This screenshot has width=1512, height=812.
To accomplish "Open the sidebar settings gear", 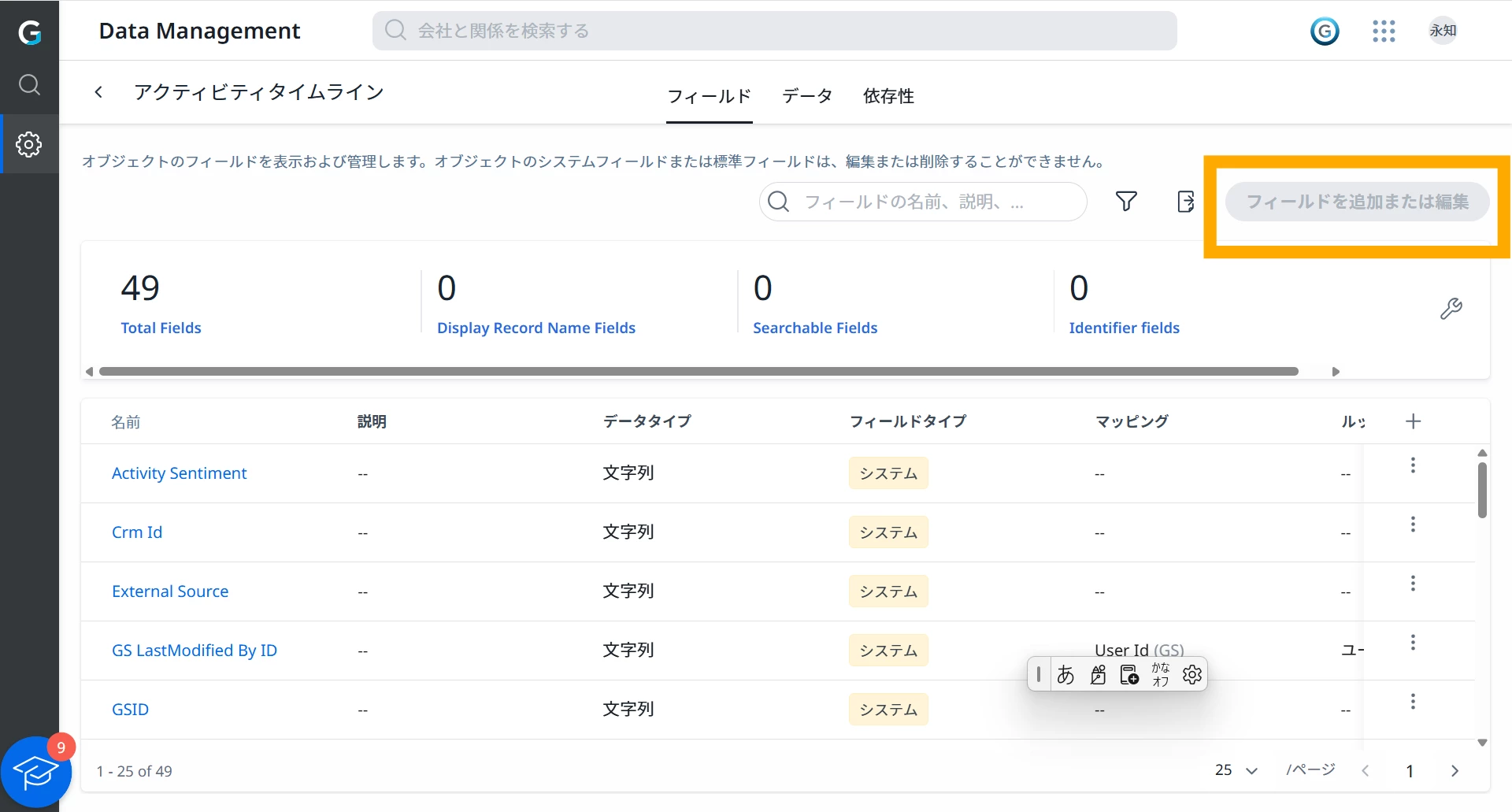I will click(x=29, y=144).
